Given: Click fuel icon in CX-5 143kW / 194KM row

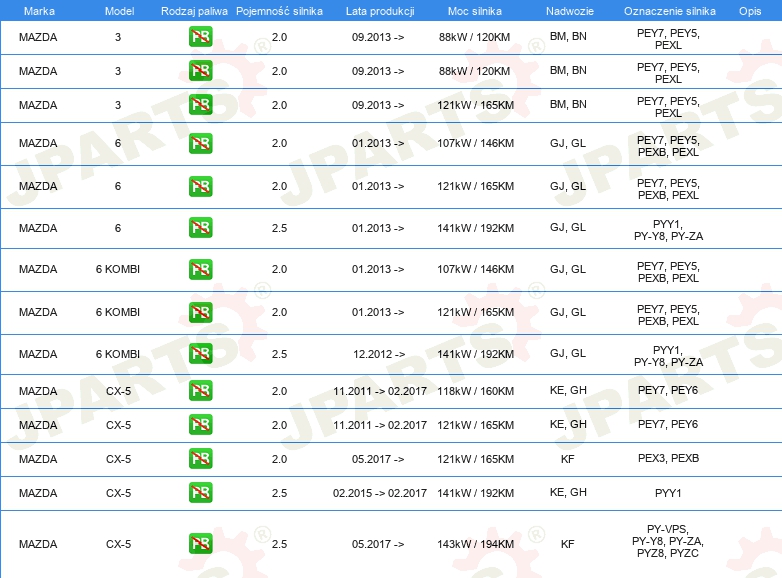Looking at the screenshot, I should click(x=200, y=544).
